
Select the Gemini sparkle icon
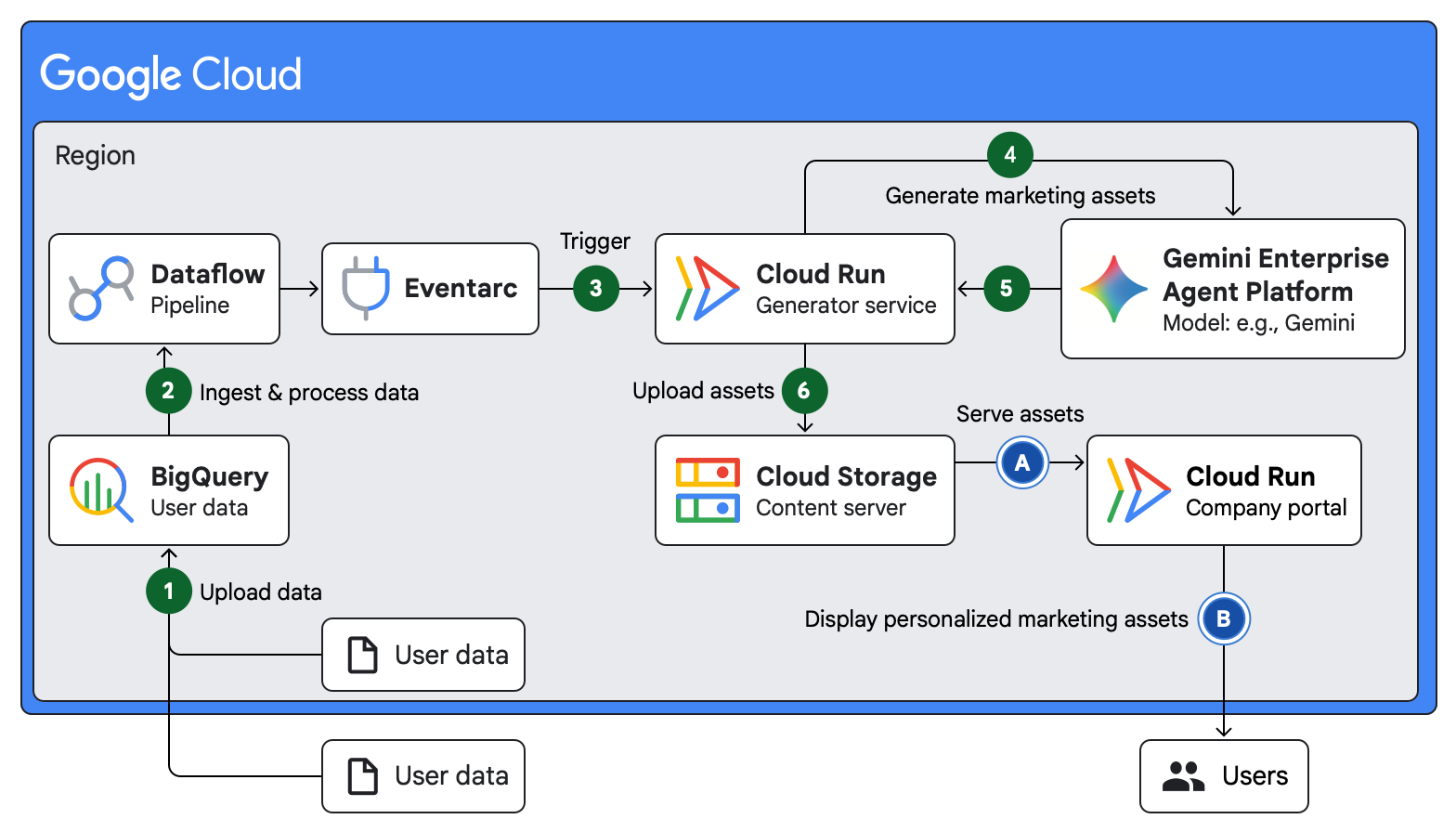pyautogui.click(x=1113, y=289)
